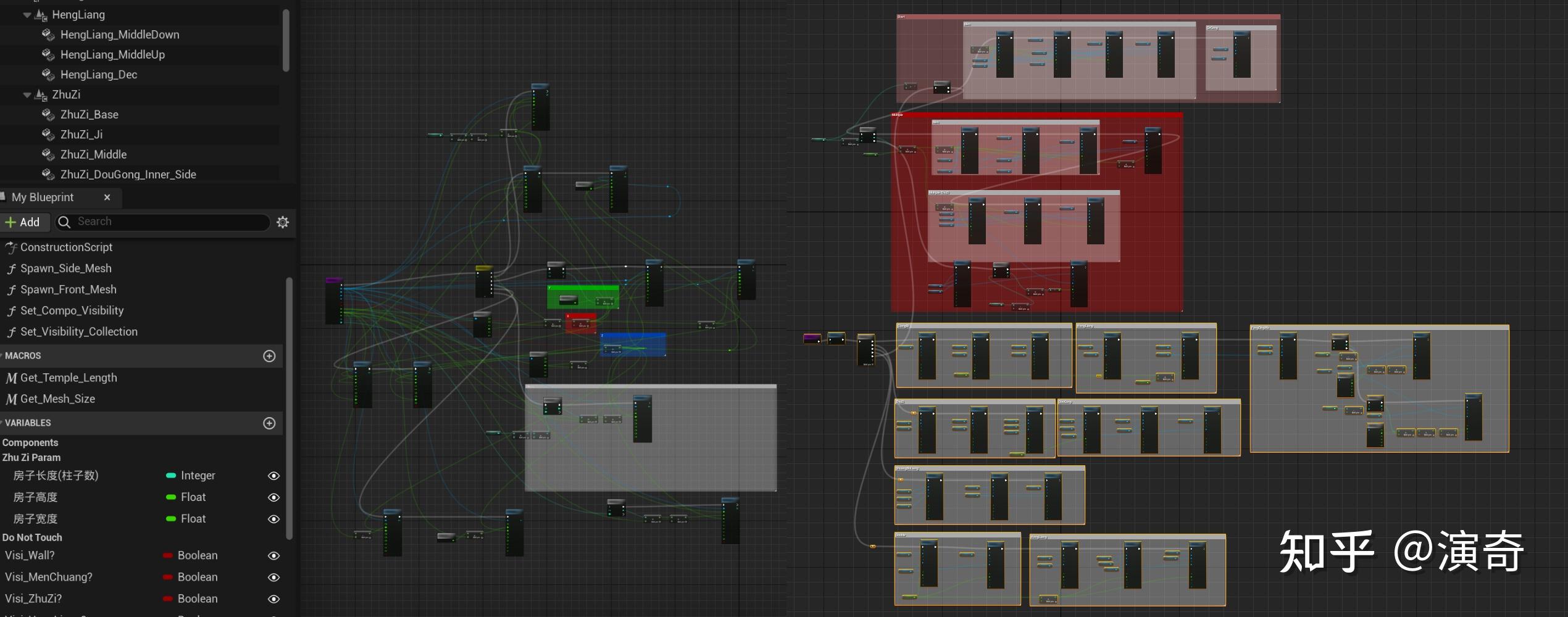Click the M macro icon beside Get_Temple_Length
The image size is (1568, 617).
[x=11, y=378]
